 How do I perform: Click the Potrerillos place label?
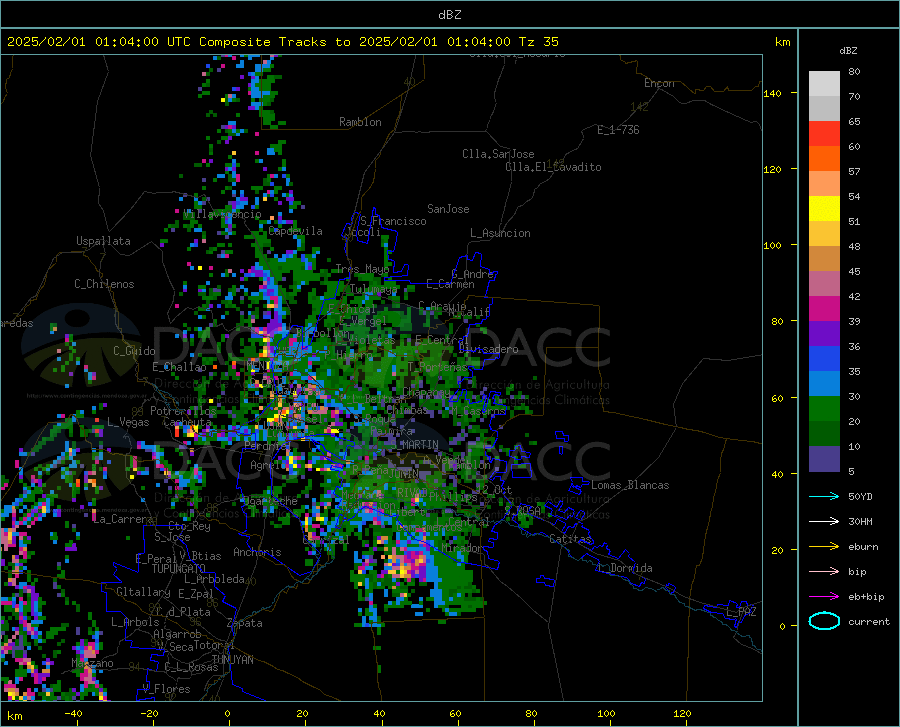(x=183, y=411)
